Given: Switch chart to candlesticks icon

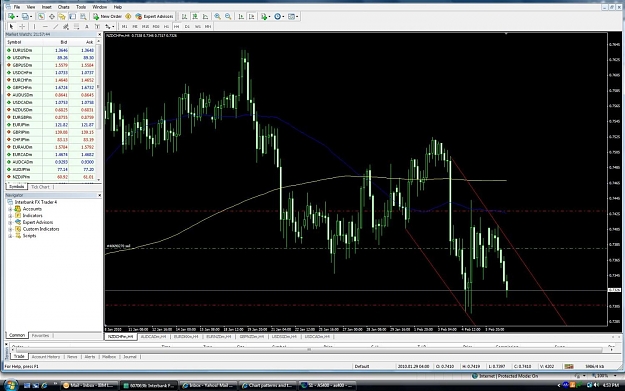Looking at the screenshot, I should pyautogui.click(x=195, y=16).
